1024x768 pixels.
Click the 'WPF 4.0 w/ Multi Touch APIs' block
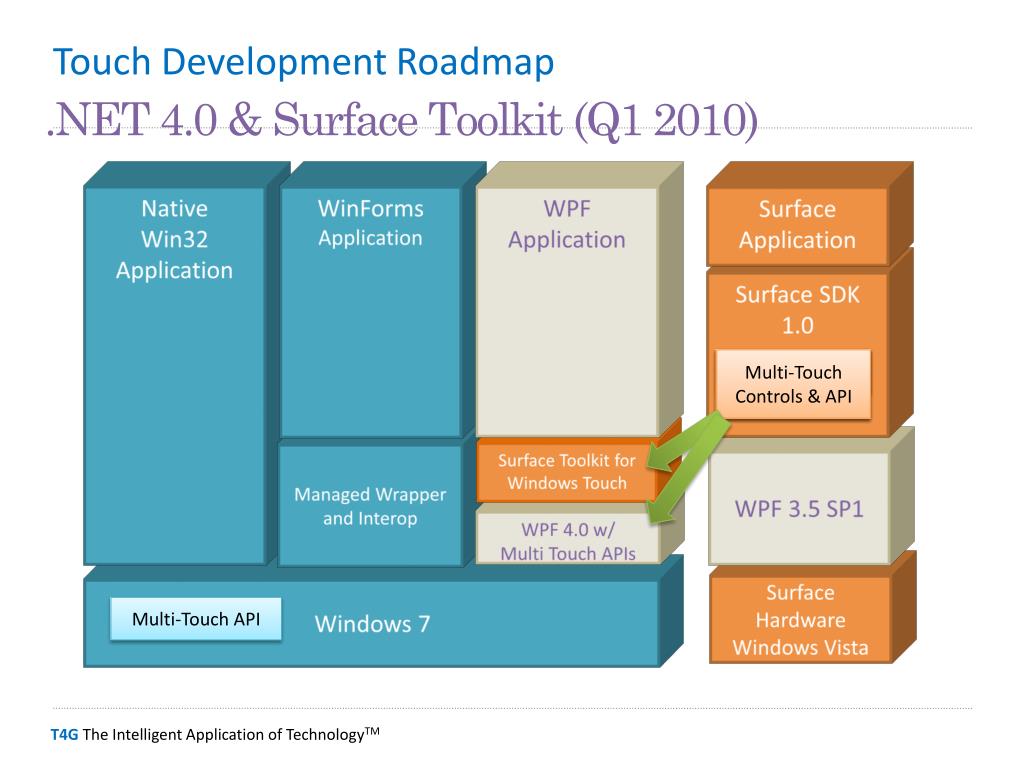click(x=568, y=538)
